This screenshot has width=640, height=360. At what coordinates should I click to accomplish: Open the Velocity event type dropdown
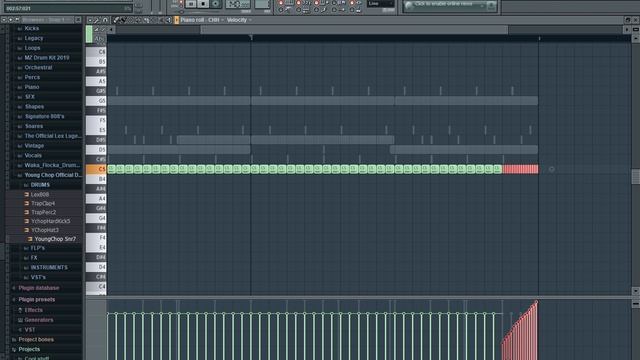coord(239,20)
